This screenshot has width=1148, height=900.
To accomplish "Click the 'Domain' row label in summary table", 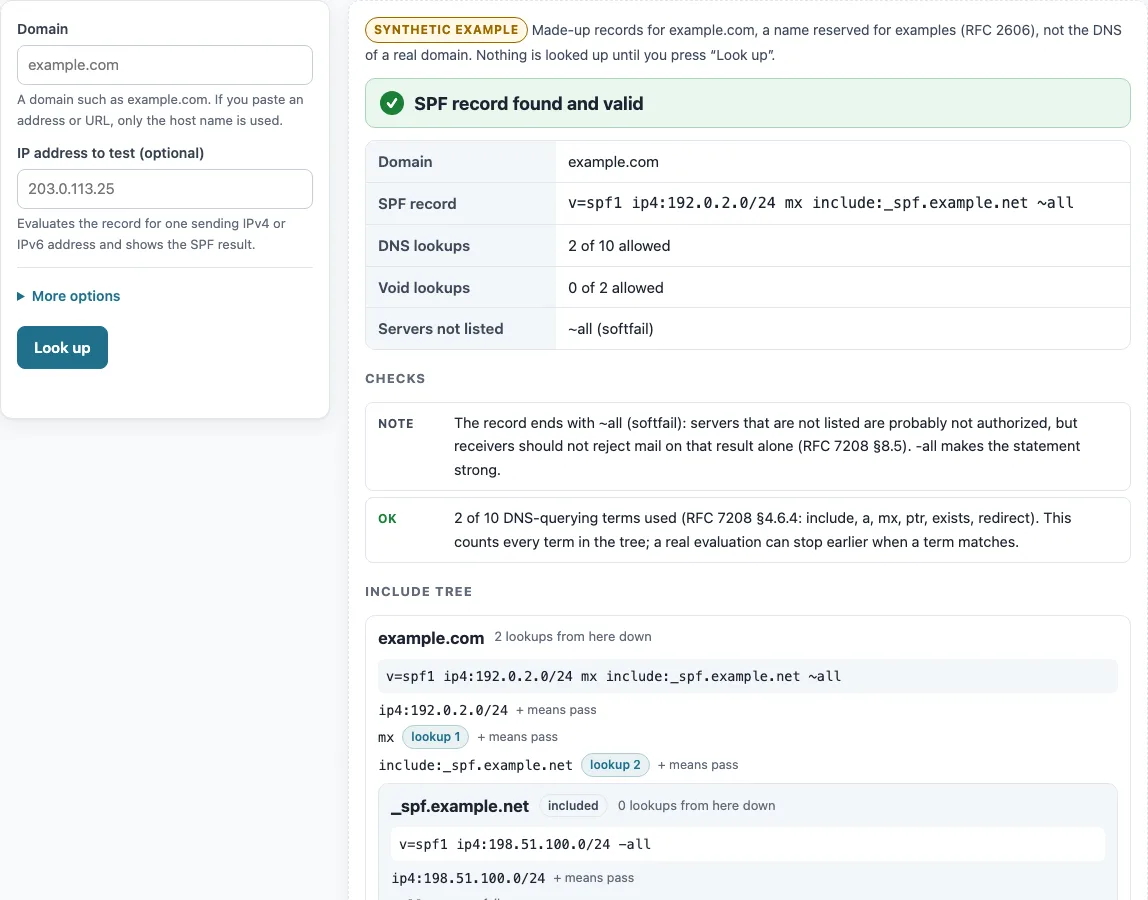I will [405, 162].
